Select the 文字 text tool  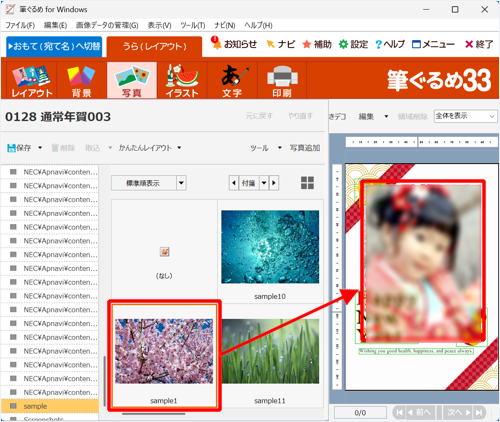[232, 80]
